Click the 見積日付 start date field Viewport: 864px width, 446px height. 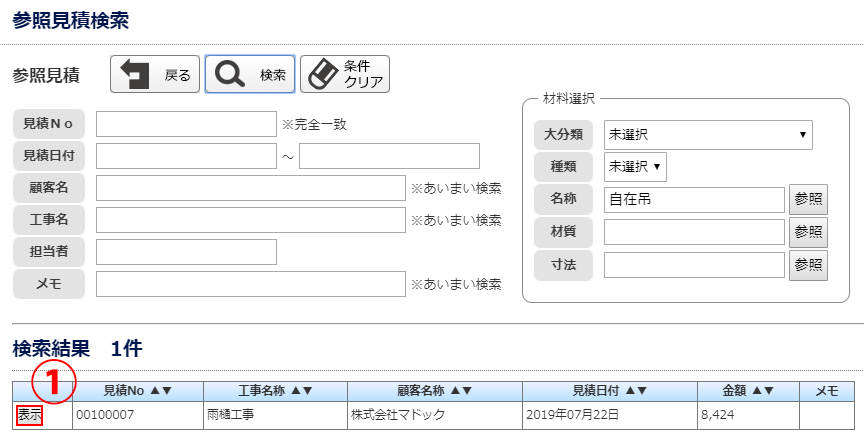pos(186,156)
